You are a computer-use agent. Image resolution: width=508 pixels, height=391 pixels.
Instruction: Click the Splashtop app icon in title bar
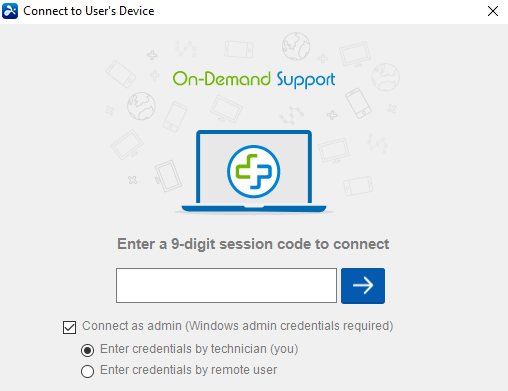tap(10, 11)
